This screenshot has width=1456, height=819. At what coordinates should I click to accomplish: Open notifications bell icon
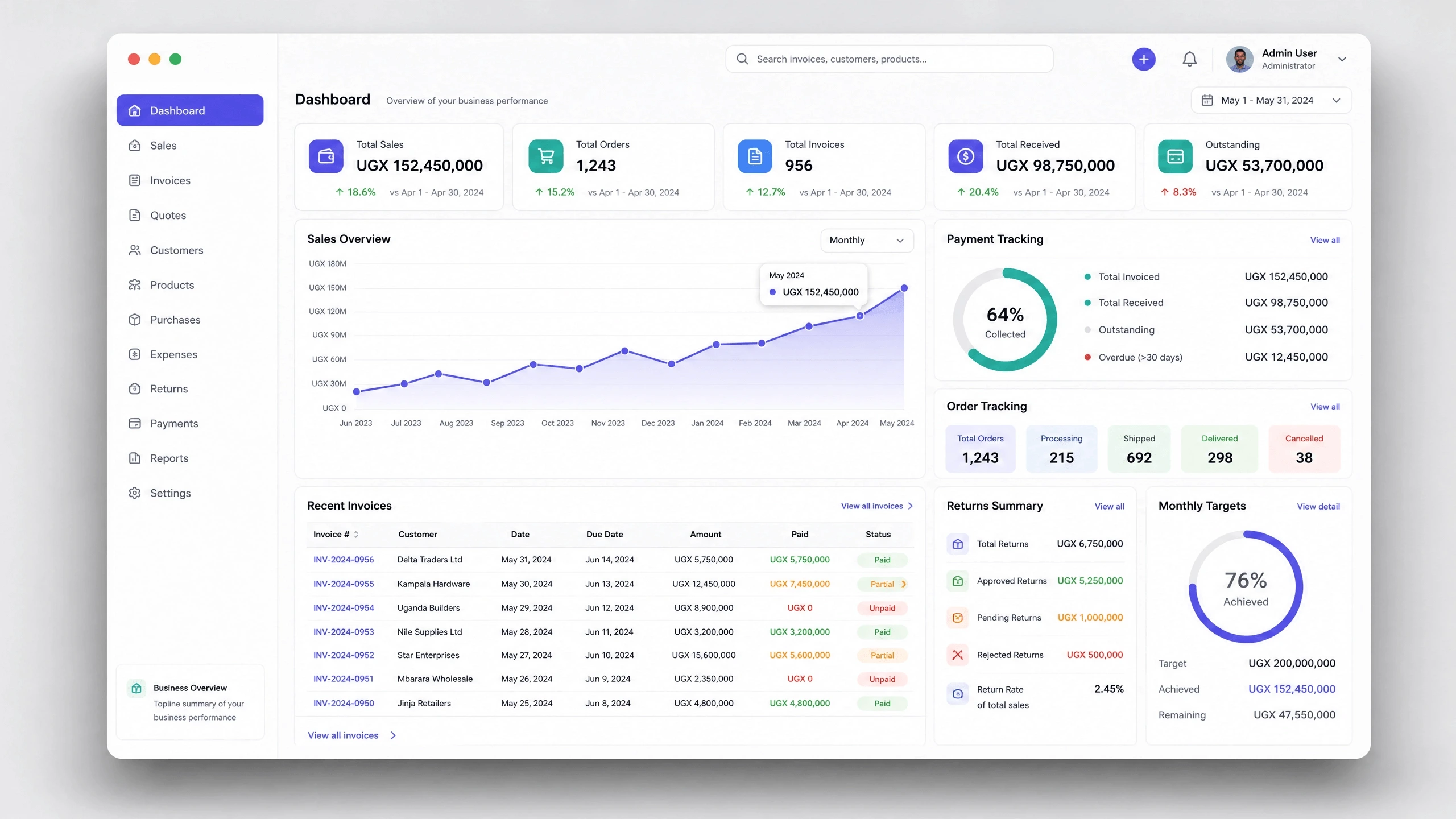tap(1189, 59)
